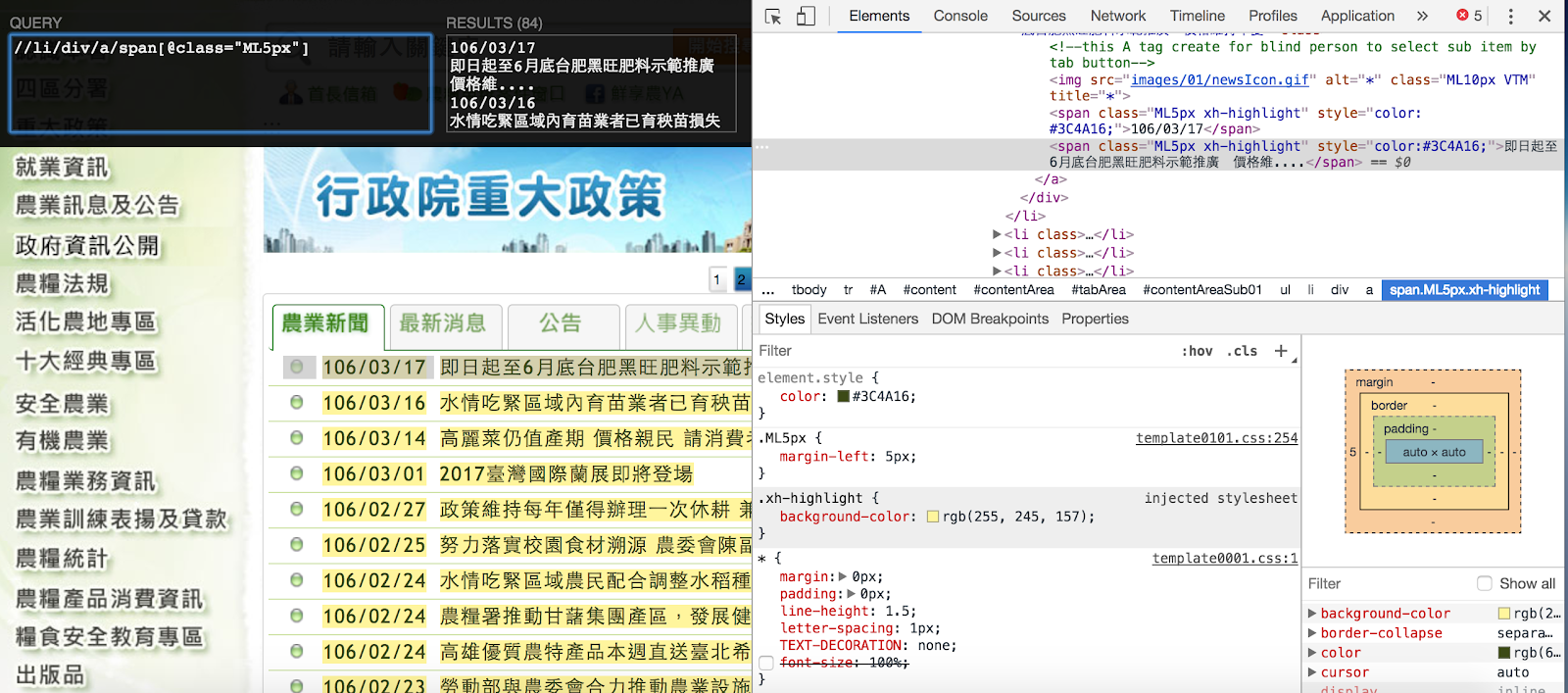Expand computed color property
This screenshot has width=1568, height=693.
tap(1312, 653)
